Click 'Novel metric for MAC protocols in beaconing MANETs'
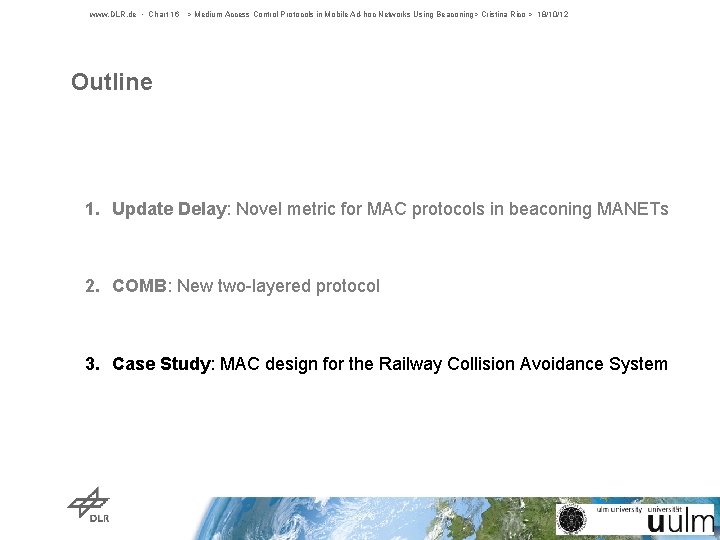This screenshot has height=540, width=720. pos(452,209)
